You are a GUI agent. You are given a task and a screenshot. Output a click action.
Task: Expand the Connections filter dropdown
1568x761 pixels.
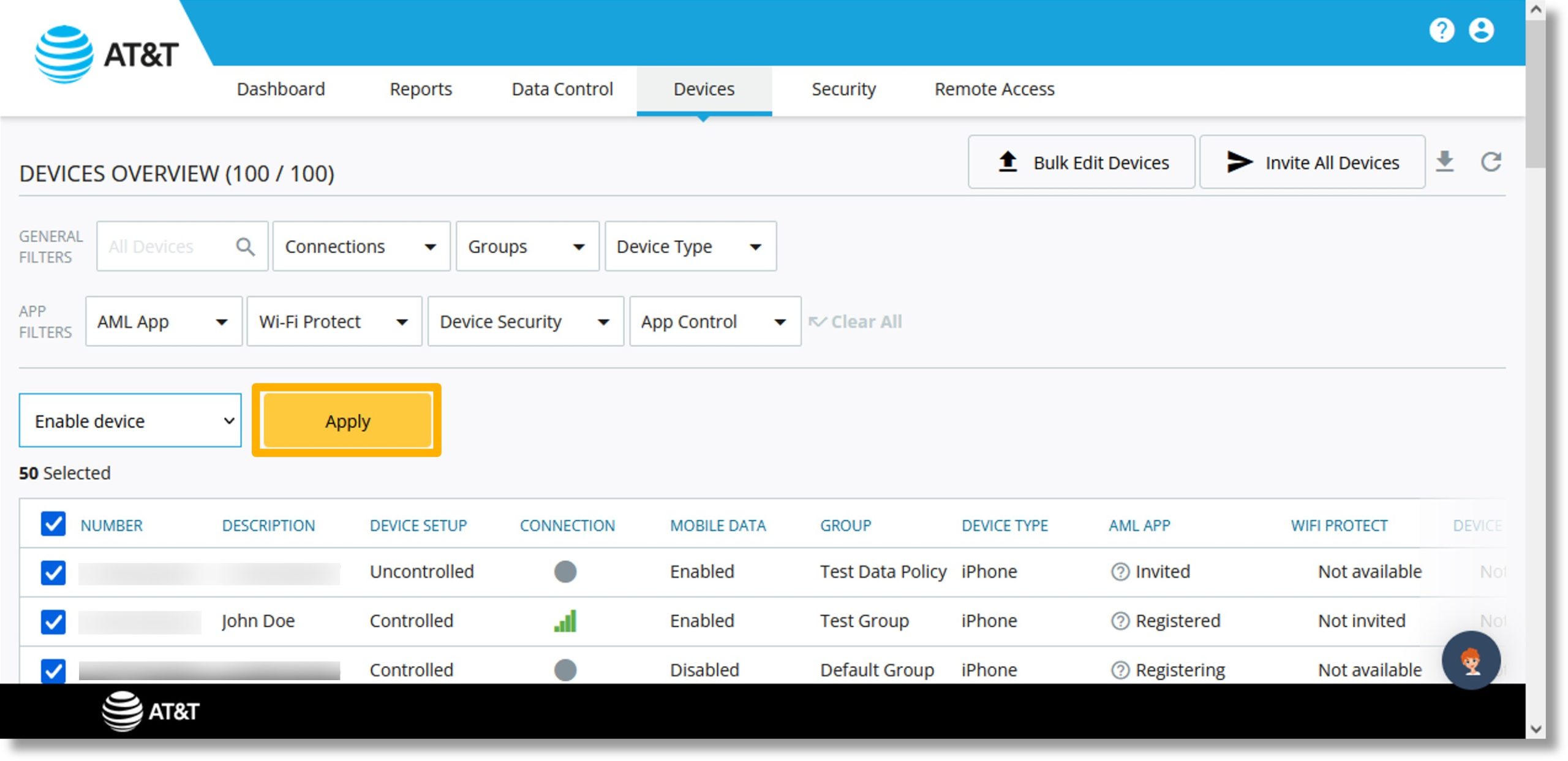(x=361, y=246)
